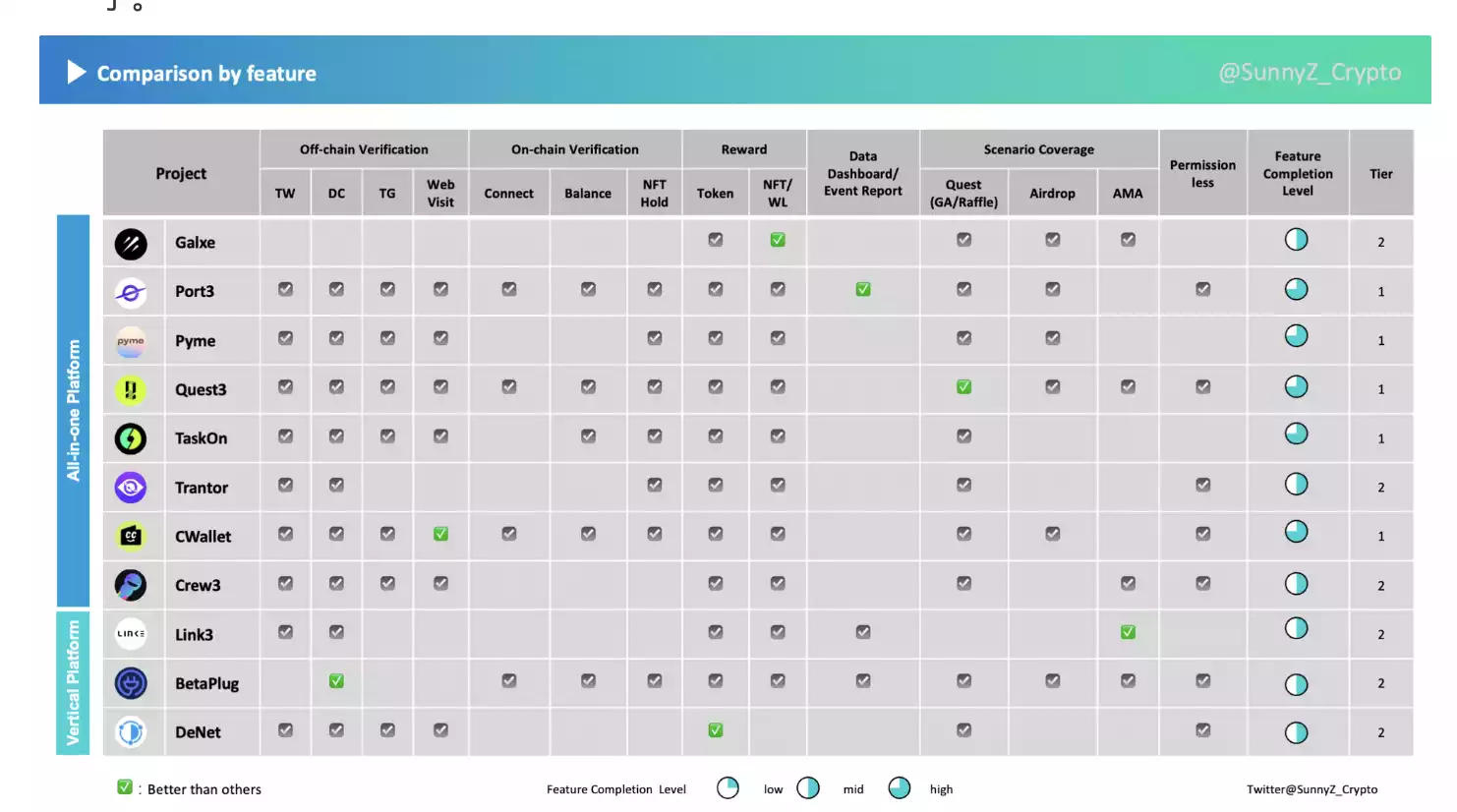The width and height of the screenshot is (1457, 812).
Task: Select the All-in-one Platform side tab
Action: pos(73,410)
